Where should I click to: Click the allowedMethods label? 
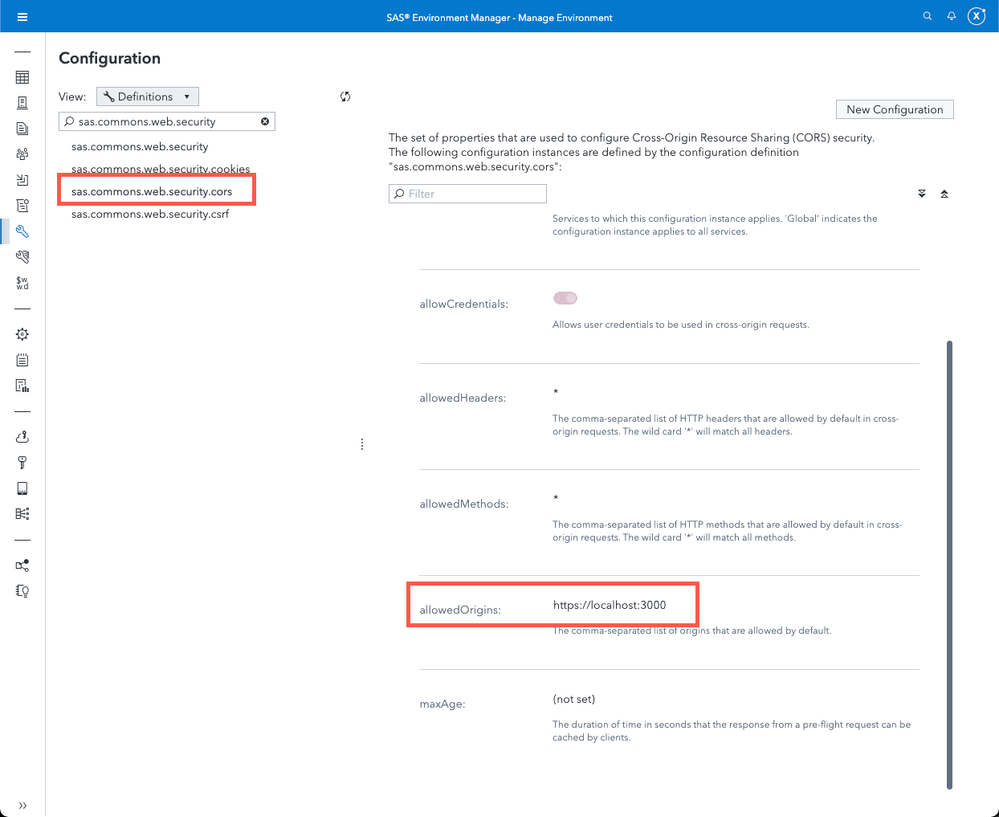point(464,503)
